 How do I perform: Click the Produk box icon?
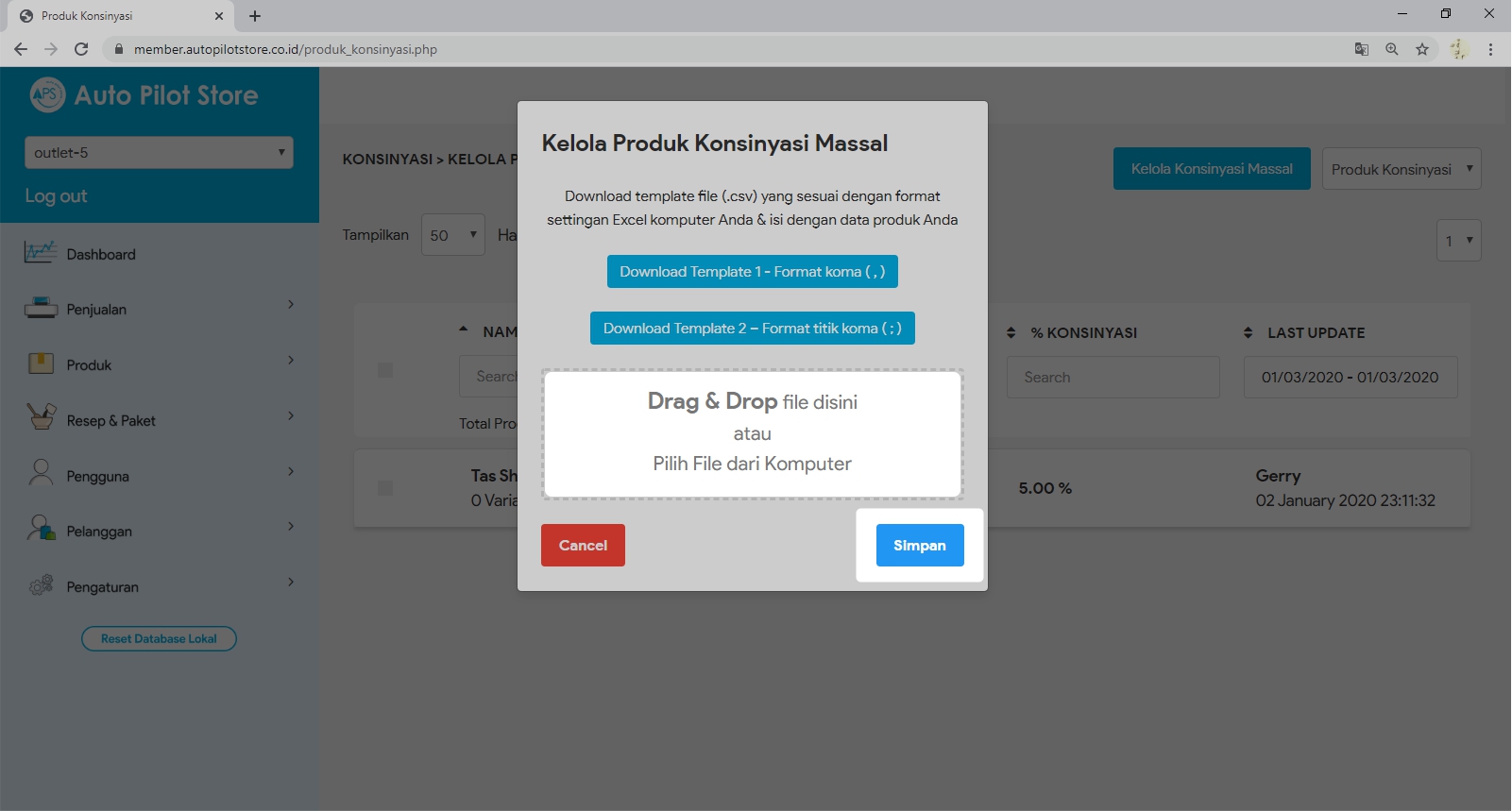pyautogui.click(x=41, y=364)
